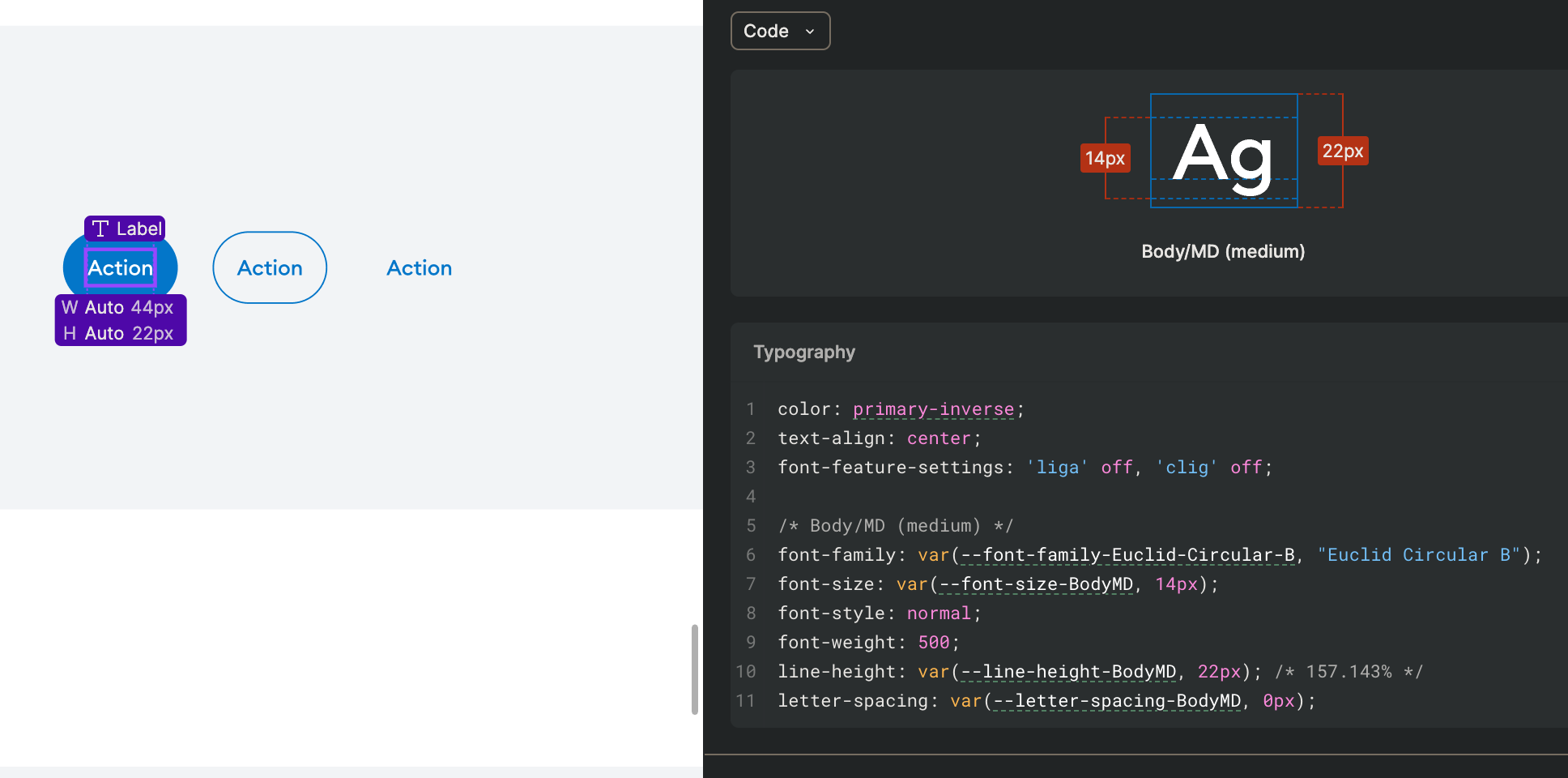
Task: Click the font-weight 500 value
Action: coord(933,643)
